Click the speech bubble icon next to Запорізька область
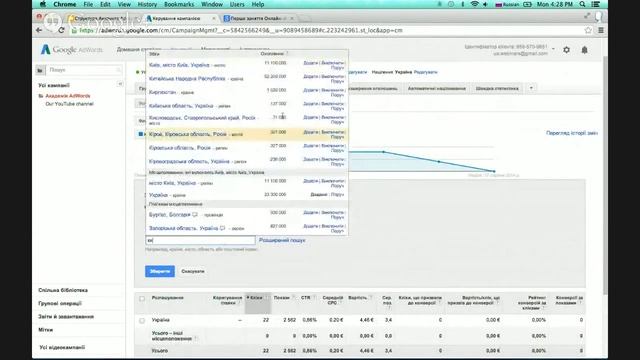The height and width of the screenshot is (360, 640). (x=222, y=228)
